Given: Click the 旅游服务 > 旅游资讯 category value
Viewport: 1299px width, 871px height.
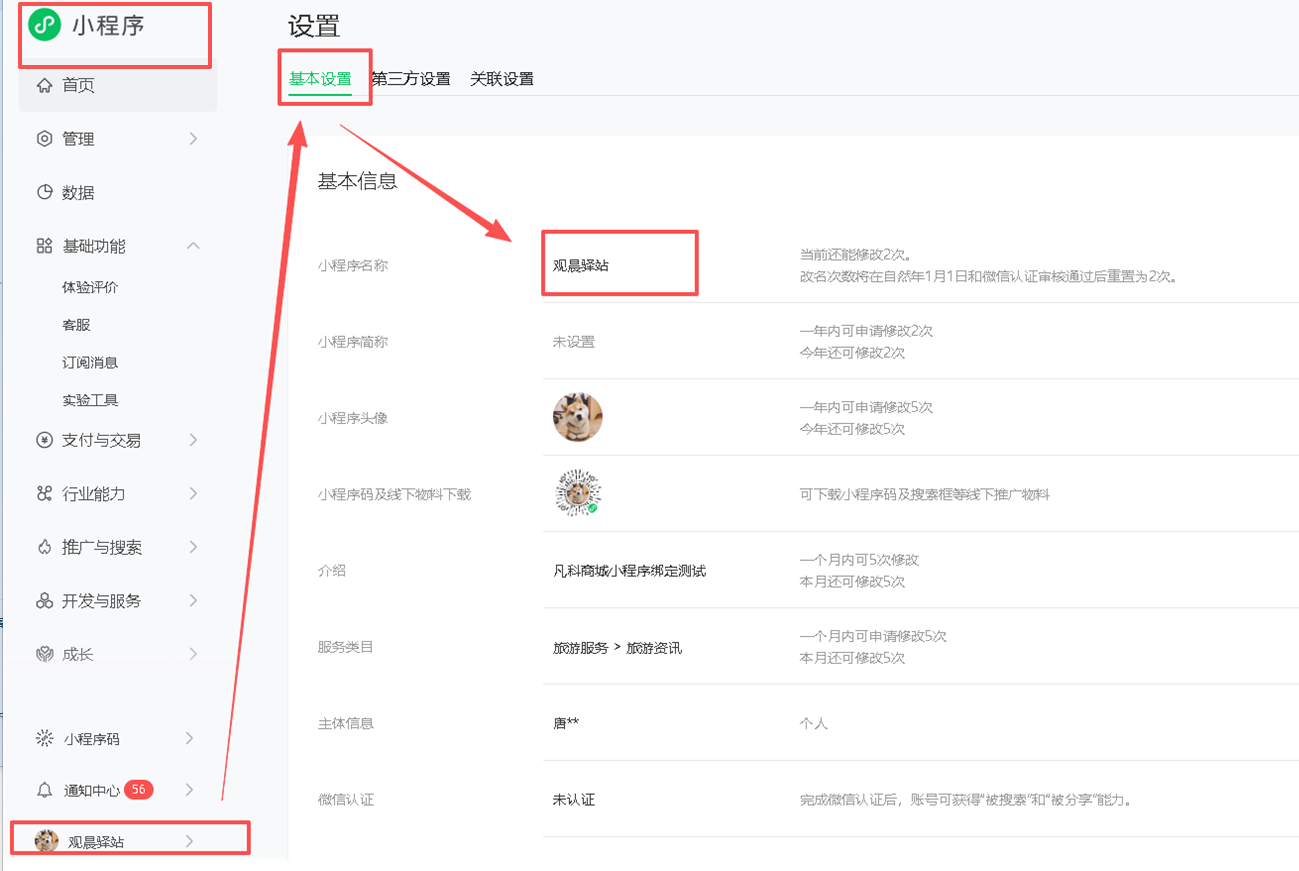Looking at the screenshot, I should [617, 648].
